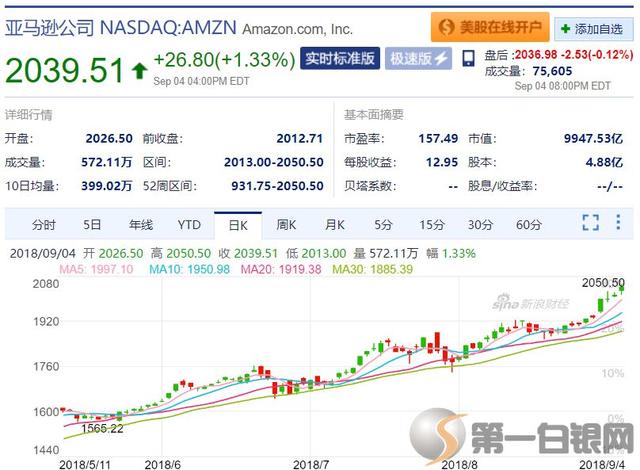Viewport: 640px width, 470px height.
Task: Click the 前收盘 value 2012.71
Action: tap(300, 138)
